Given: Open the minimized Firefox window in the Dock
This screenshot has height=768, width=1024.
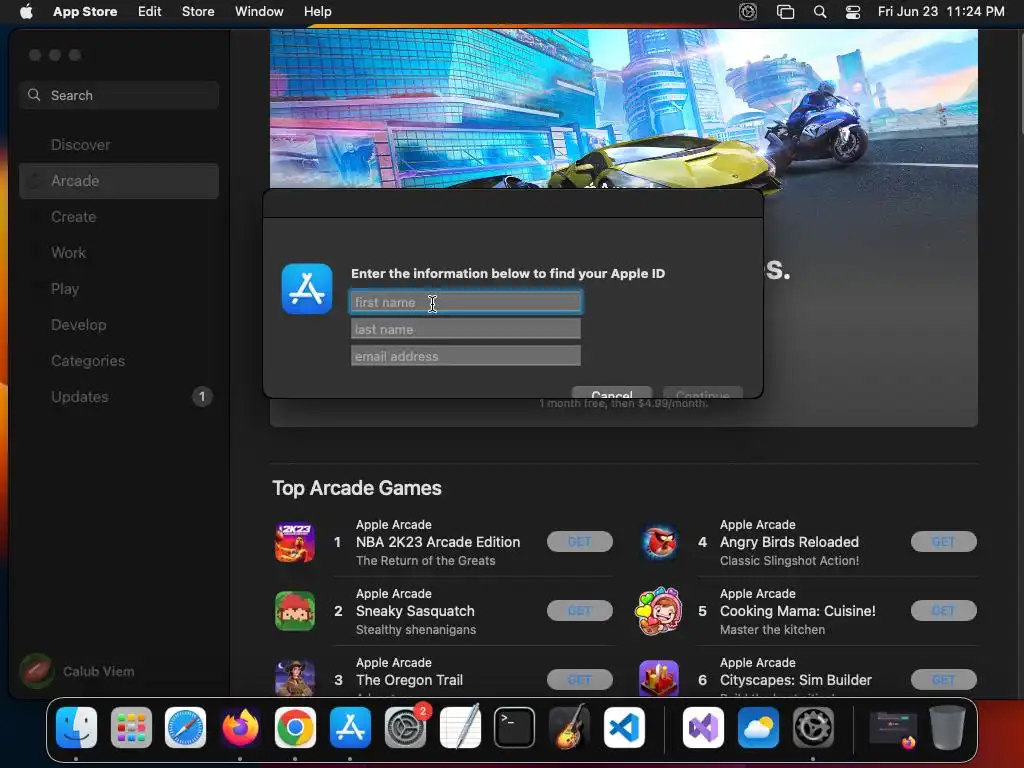Looking at the screenshot, I should pos(893,729).
